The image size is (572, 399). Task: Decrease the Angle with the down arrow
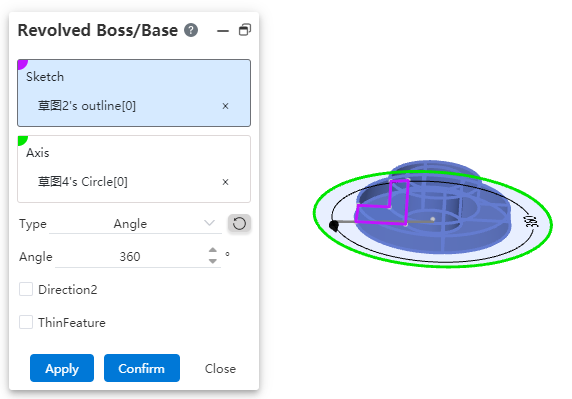[x=213, y=261]
